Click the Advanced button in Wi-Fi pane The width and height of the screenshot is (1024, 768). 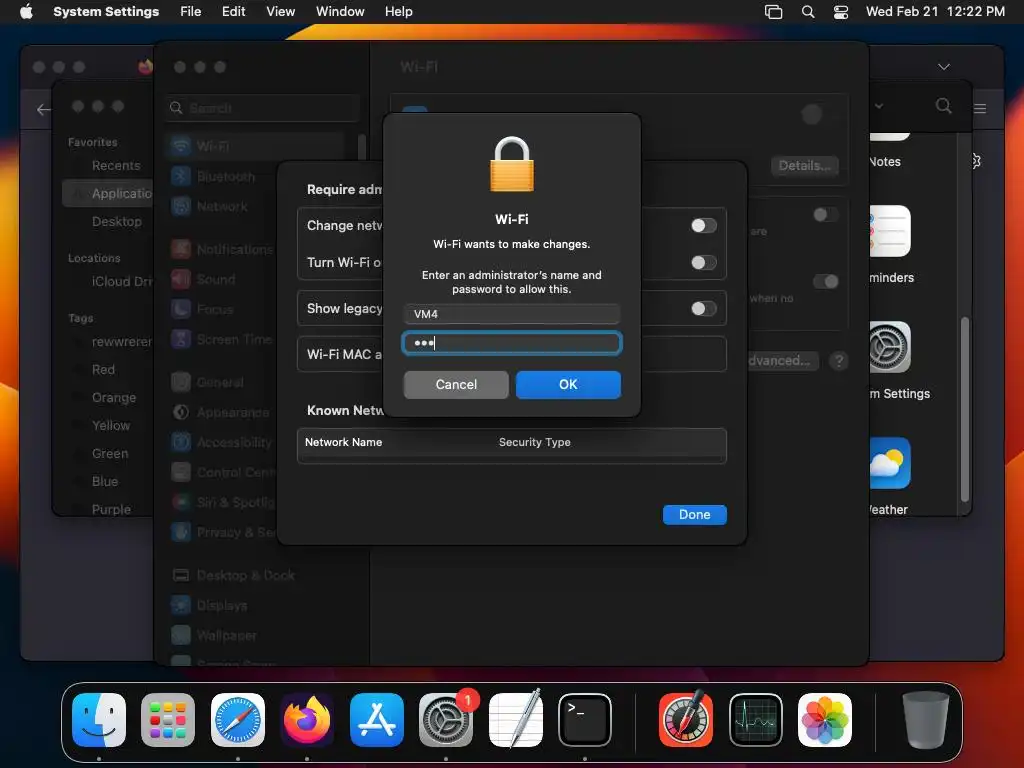(781, 360)
